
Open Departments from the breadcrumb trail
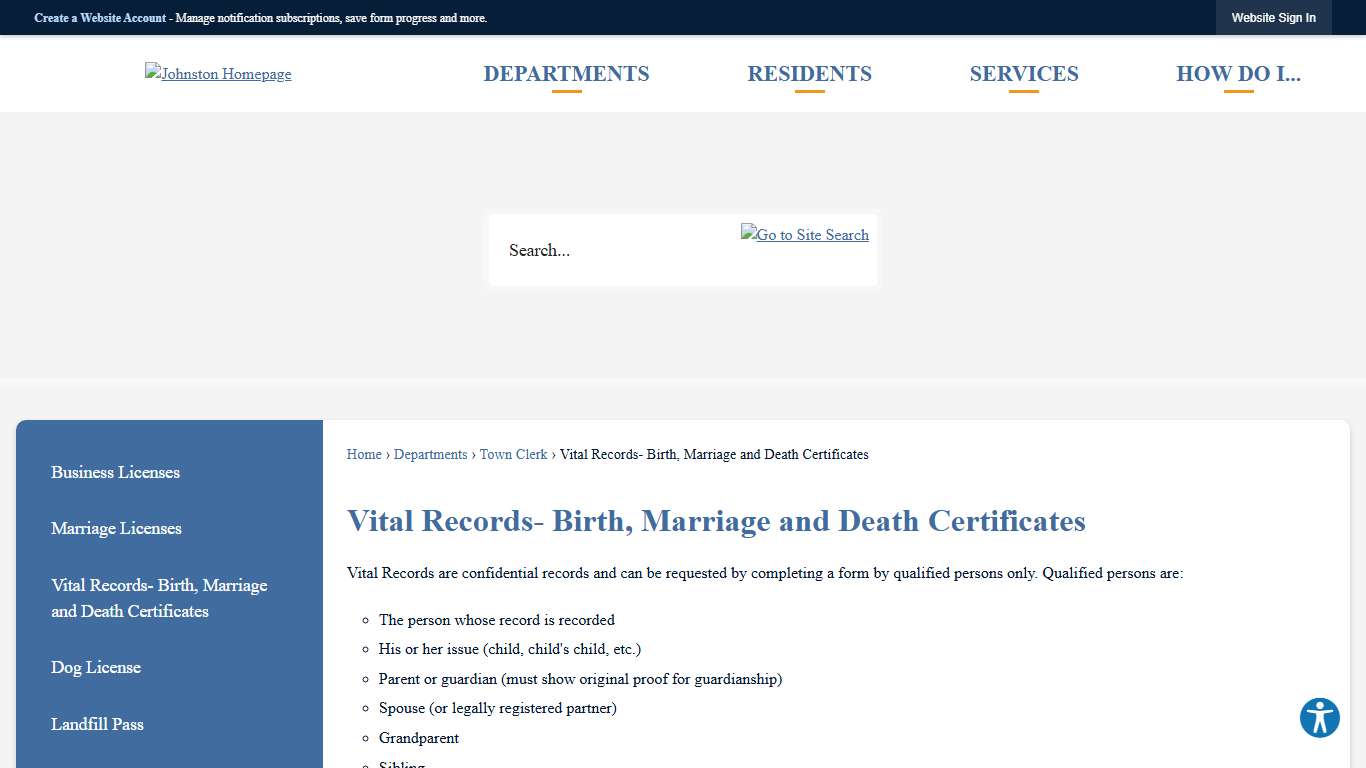[430, 454]
